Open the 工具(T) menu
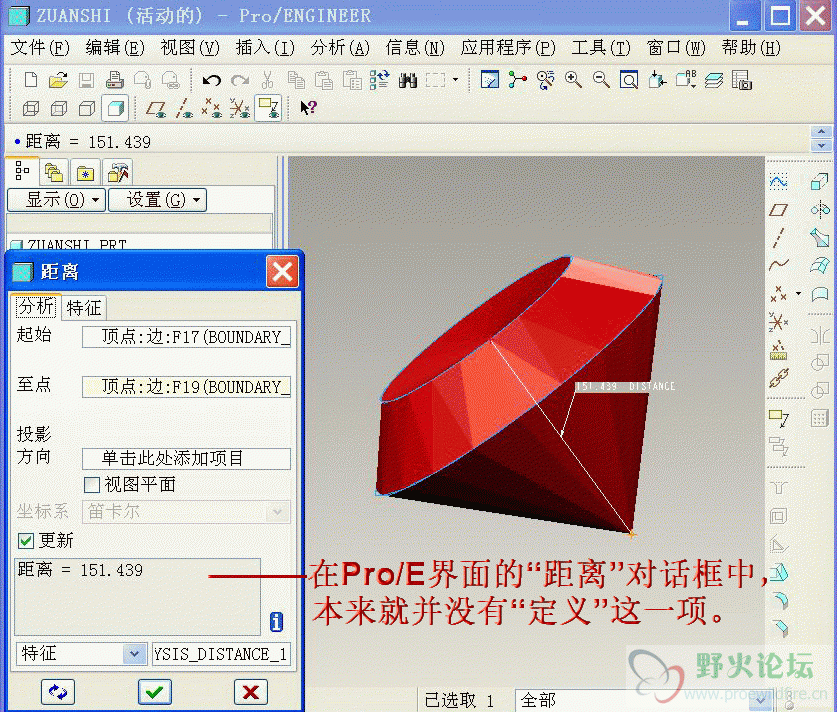Image resolution: width=837 pixels, height=712 pixels. (601, 48)
